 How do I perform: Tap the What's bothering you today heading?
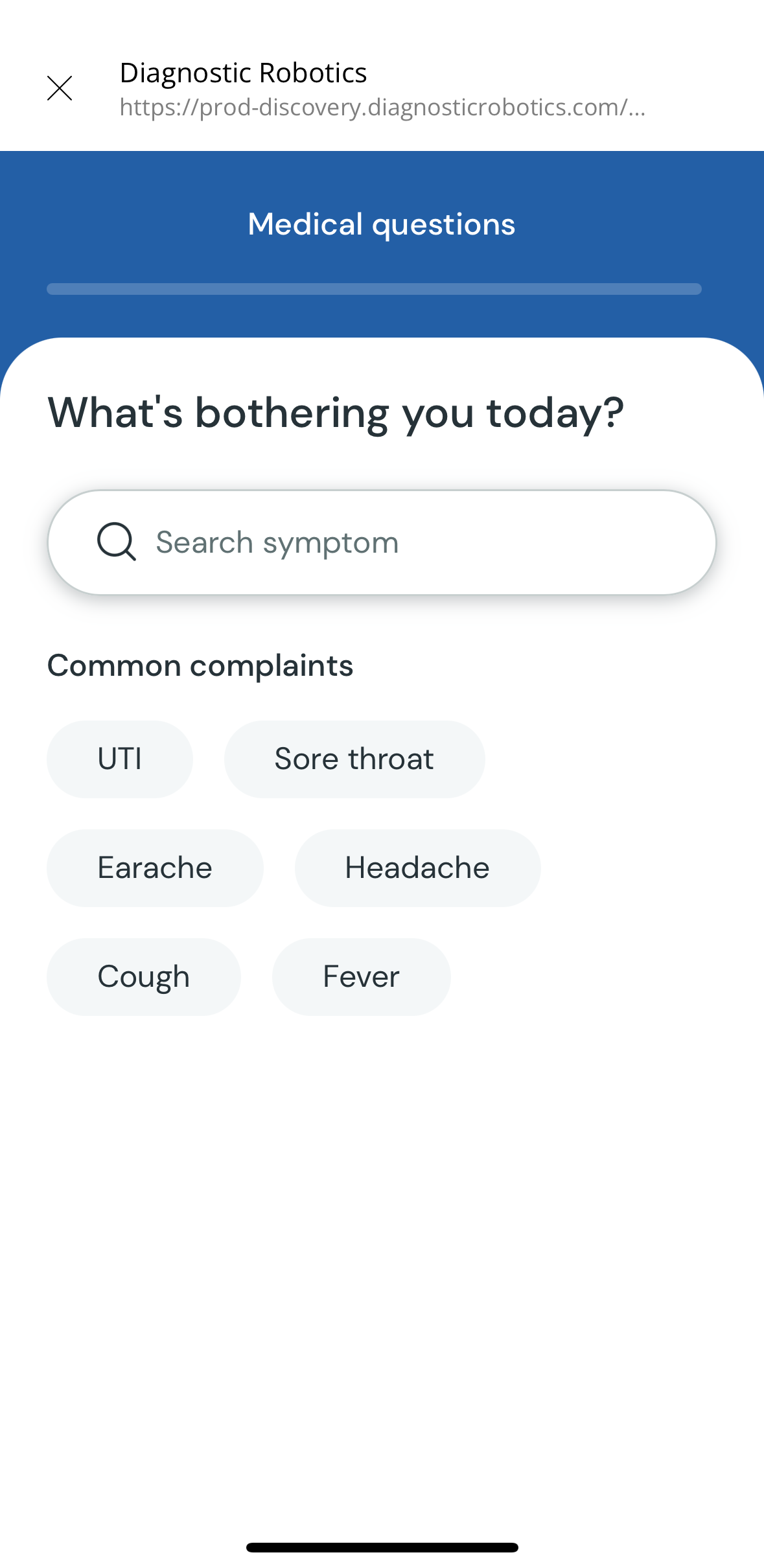[336, 413]
